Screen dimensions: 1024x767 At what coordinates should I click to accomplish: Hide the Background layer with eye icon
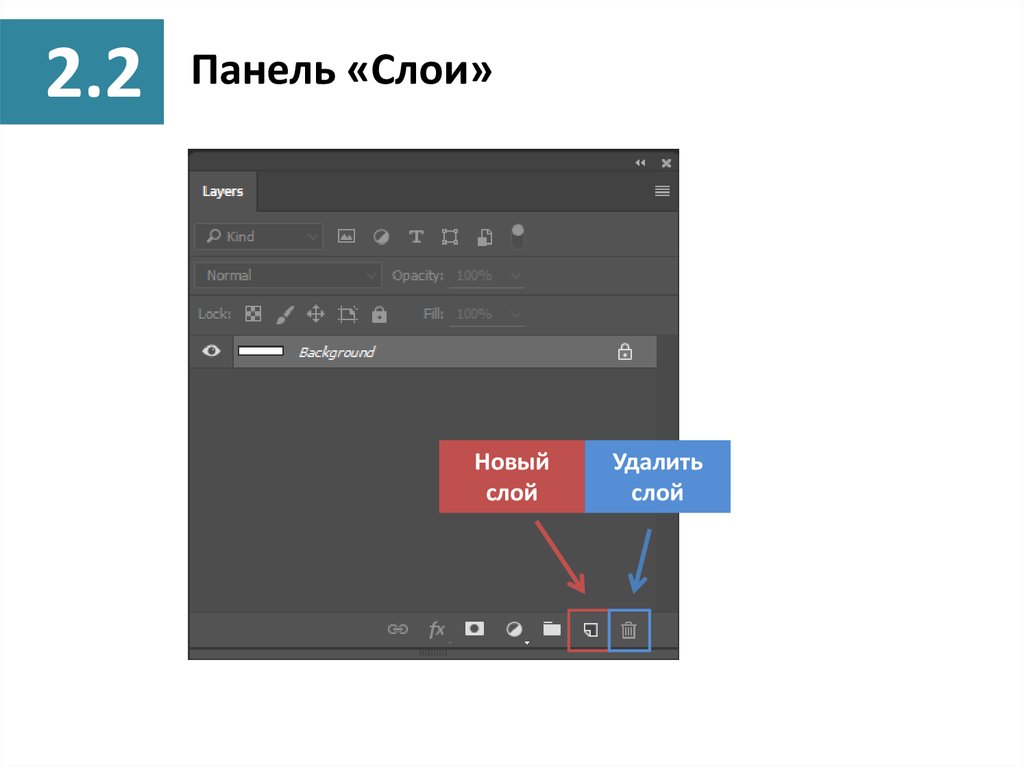point(211,351)
